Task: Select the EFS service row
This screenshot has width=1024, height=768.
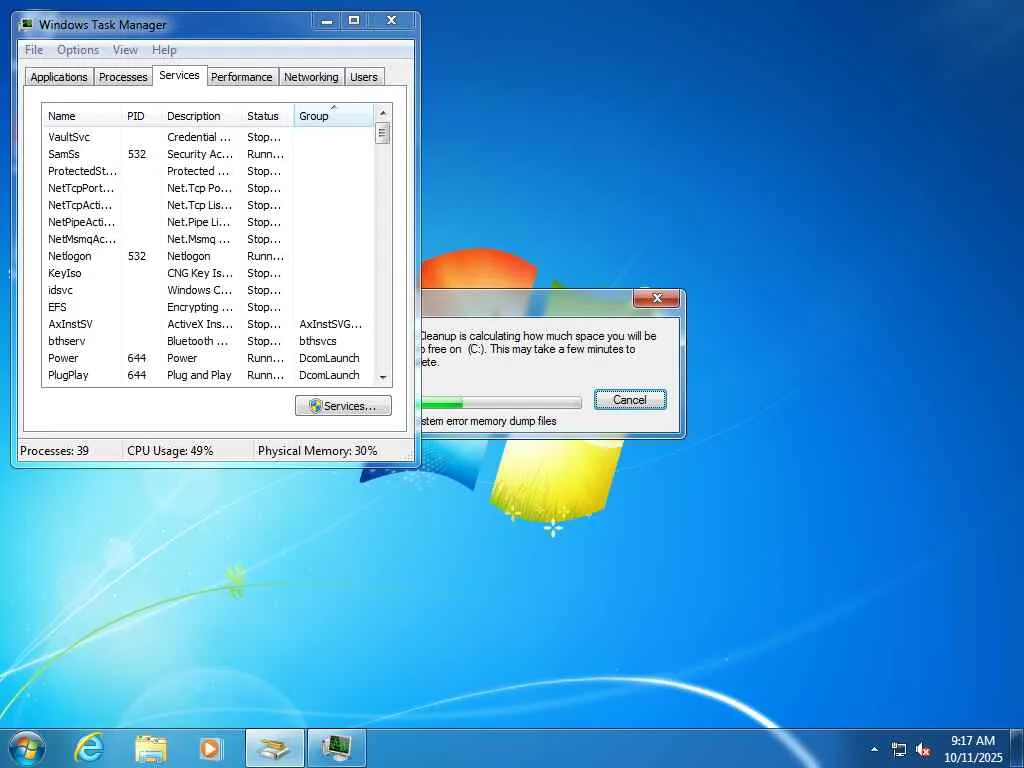Action: pyautogui.click(x=208, y=307)
